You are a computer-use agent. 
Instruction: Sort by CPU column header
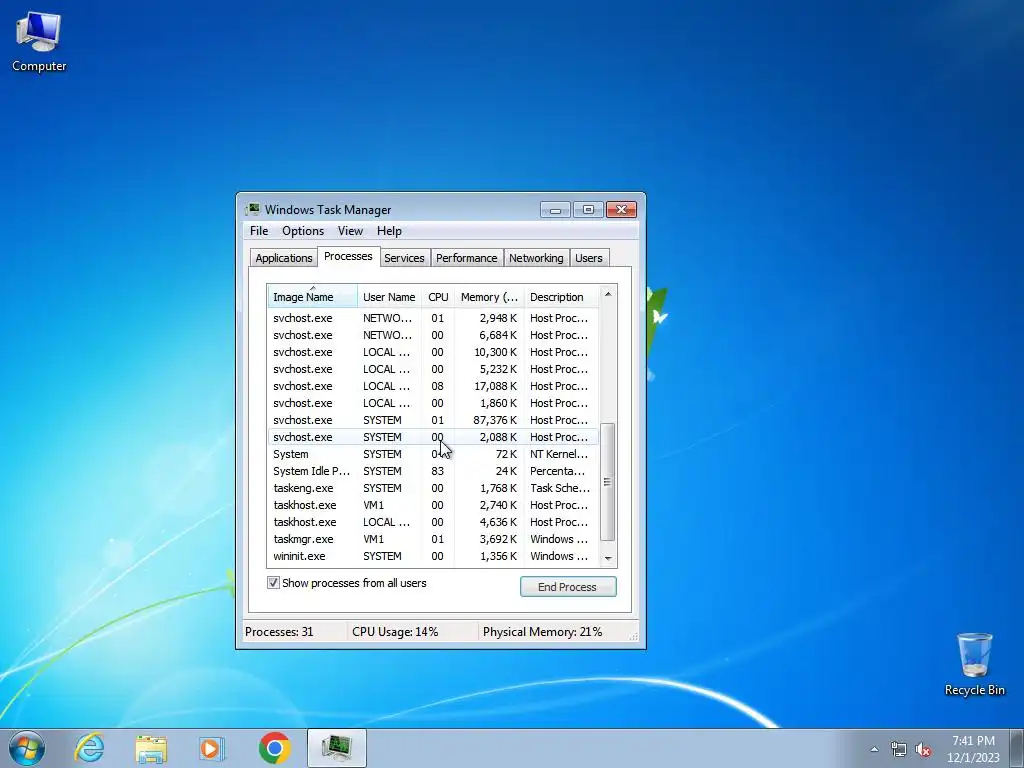click(x=438, y=297)
